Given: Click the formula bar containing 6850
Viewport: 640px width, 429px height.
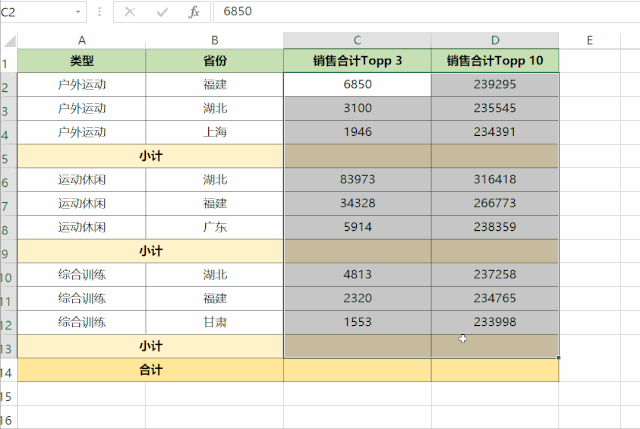Looking at the screenshot, I should (x=427, y=11).
